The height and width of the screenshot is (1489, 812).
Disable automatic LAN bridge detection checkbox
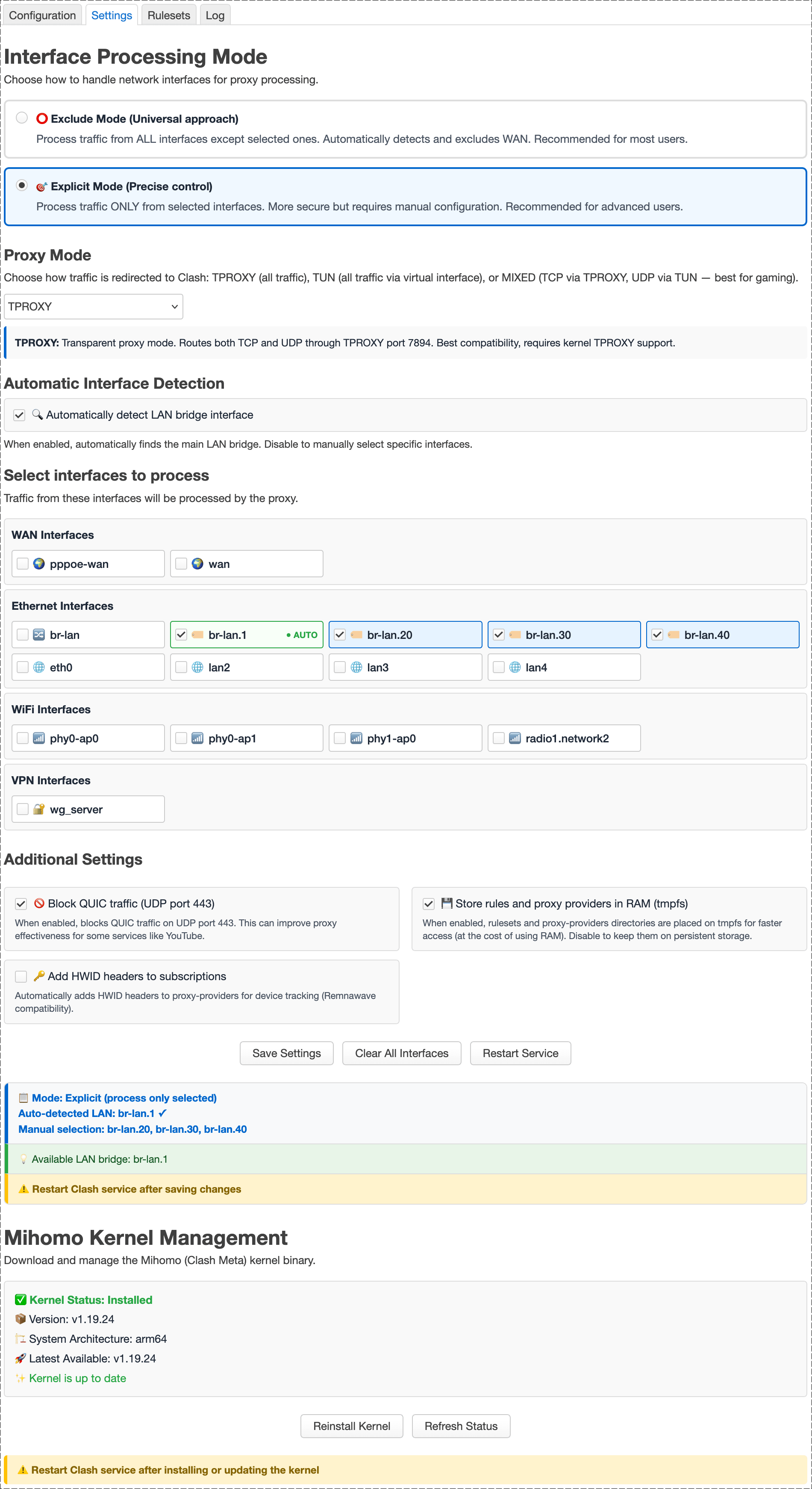(20, 415)
